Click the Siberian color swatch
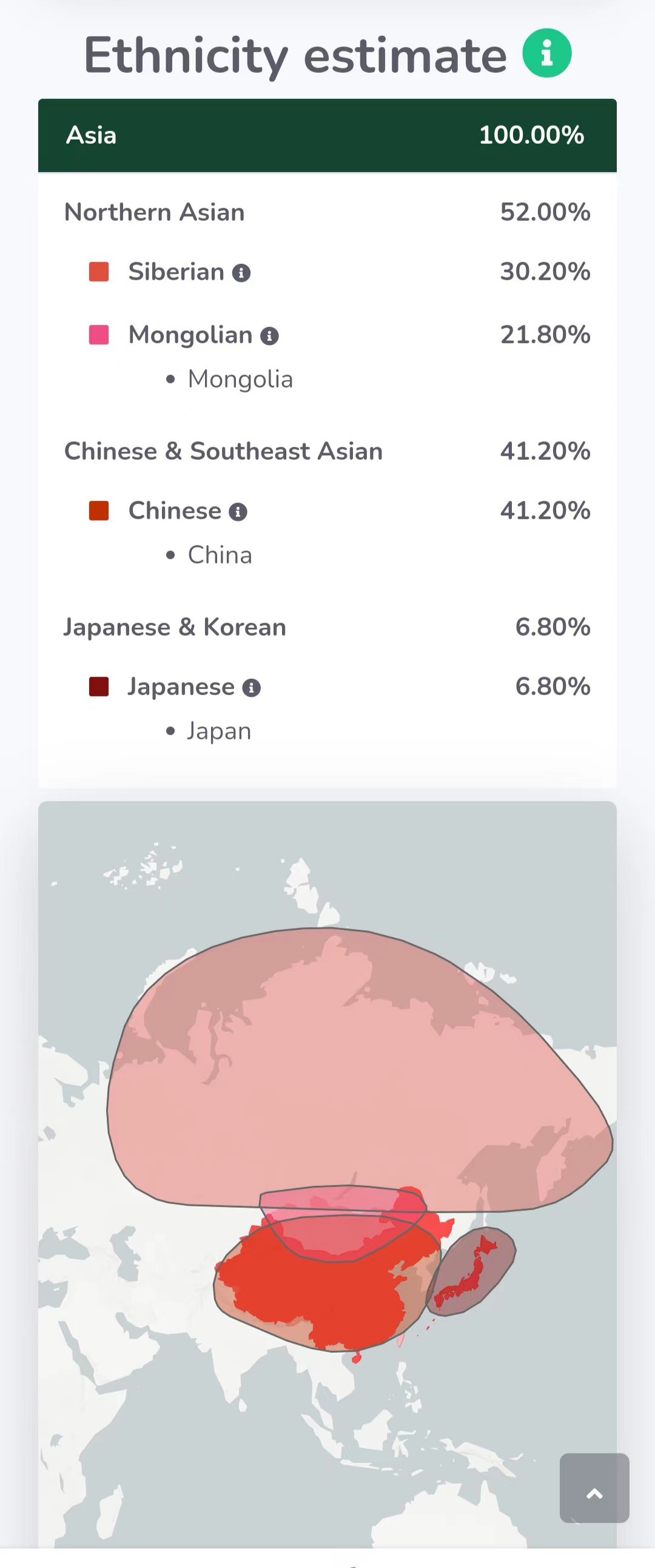655x1568 pixels. [x=99, y=272]
